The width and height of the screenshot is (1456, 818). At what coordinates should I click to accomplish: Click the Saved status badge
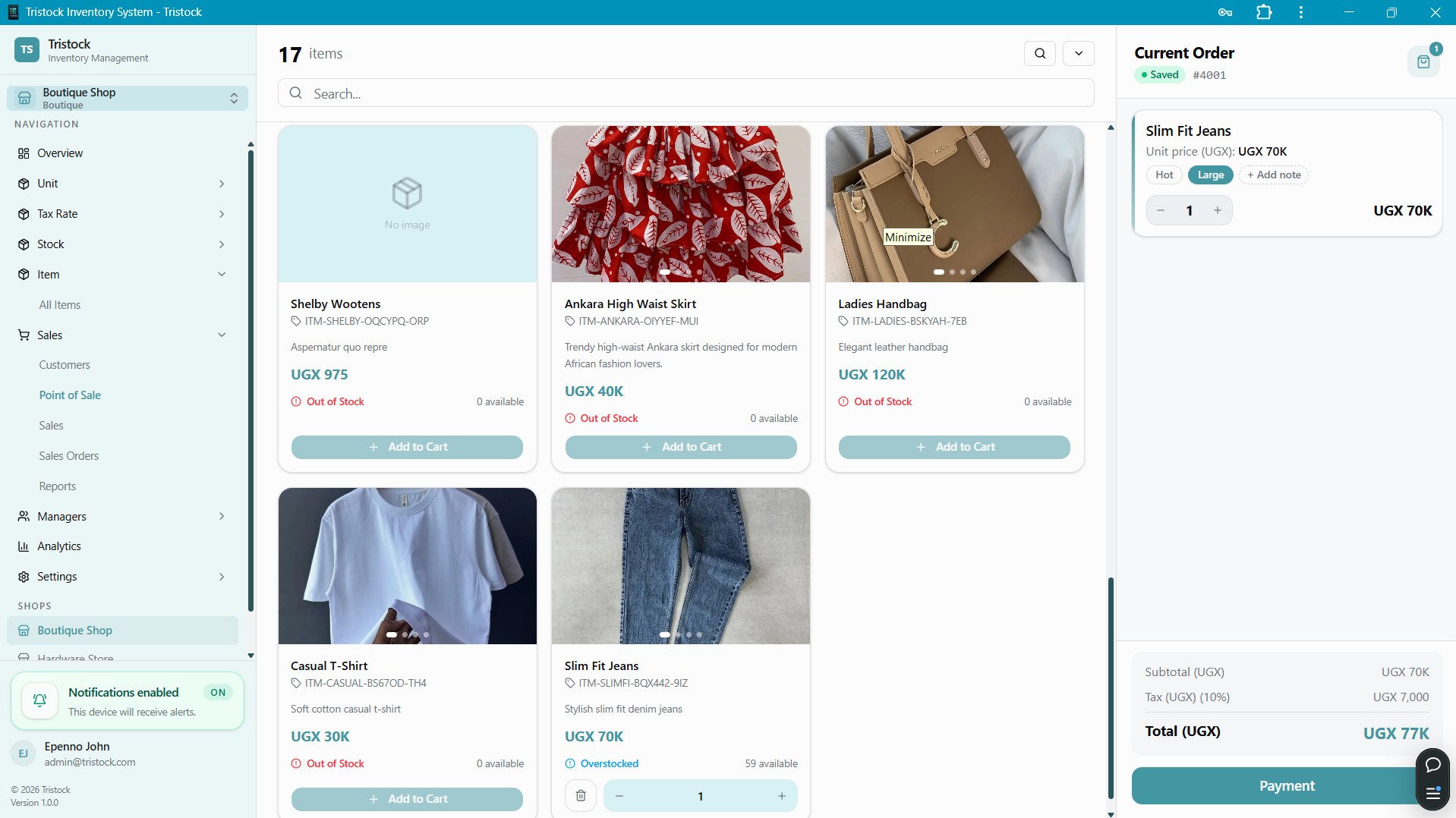pos(1159,75)
